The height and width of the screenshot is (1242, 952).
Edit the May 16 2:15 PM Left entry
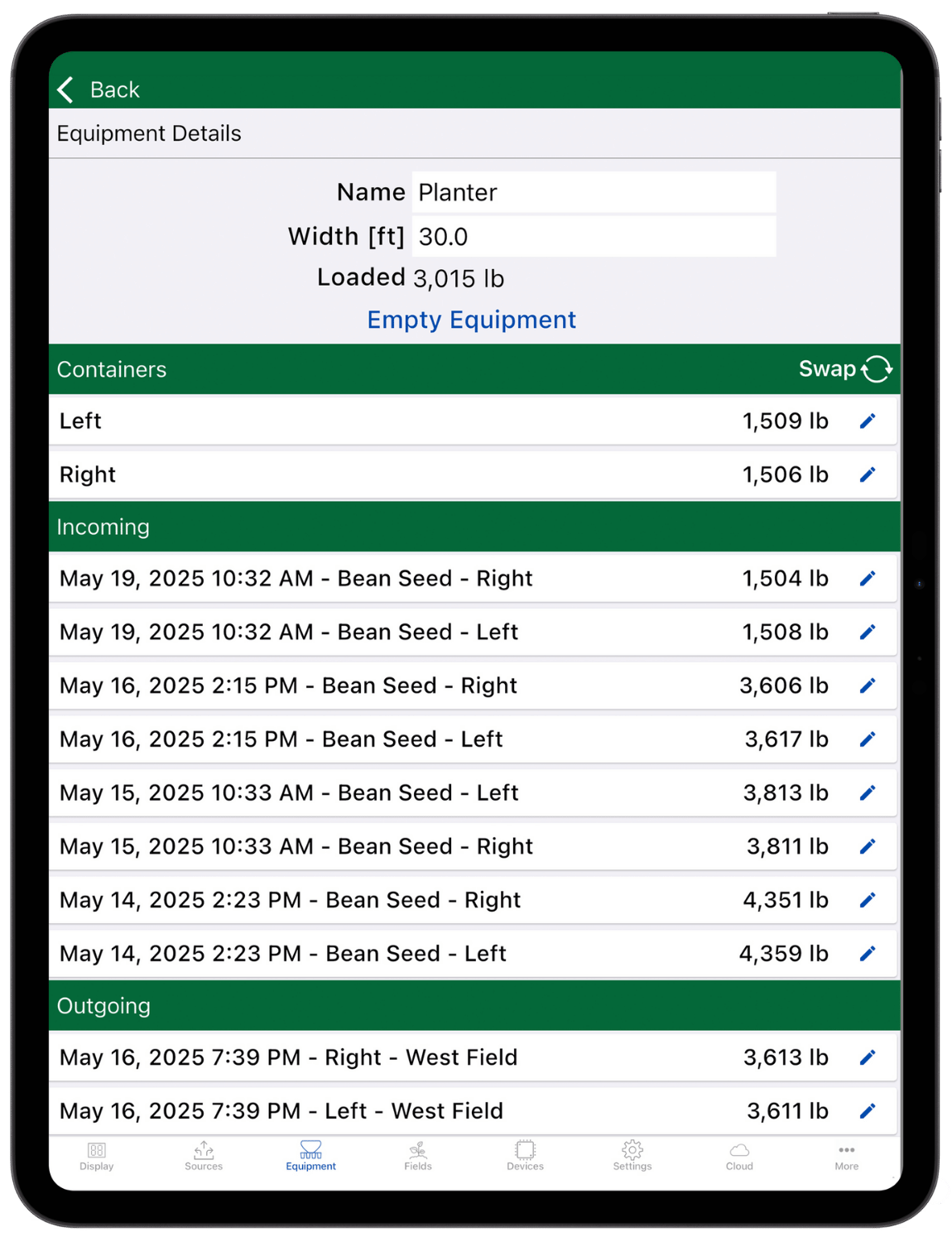[x=868, y=739]
